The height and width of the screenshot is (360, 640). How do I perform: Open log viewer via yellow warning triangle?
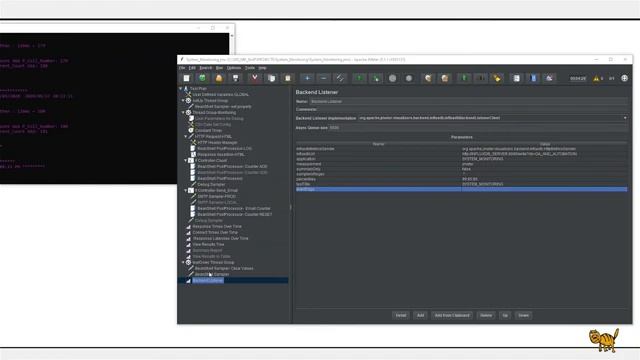coord(596,78)
